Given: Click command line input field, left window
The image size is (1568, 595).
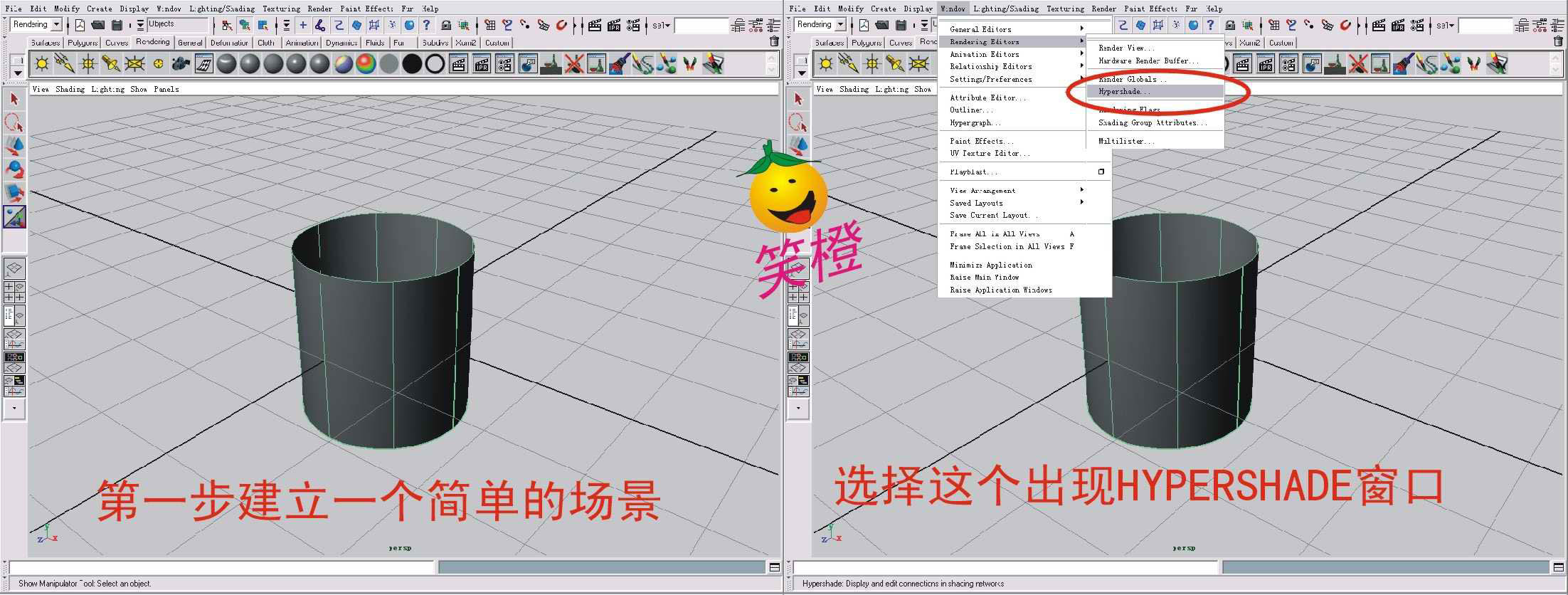Looking at the screenshot, I should click(x=221, y=567).
